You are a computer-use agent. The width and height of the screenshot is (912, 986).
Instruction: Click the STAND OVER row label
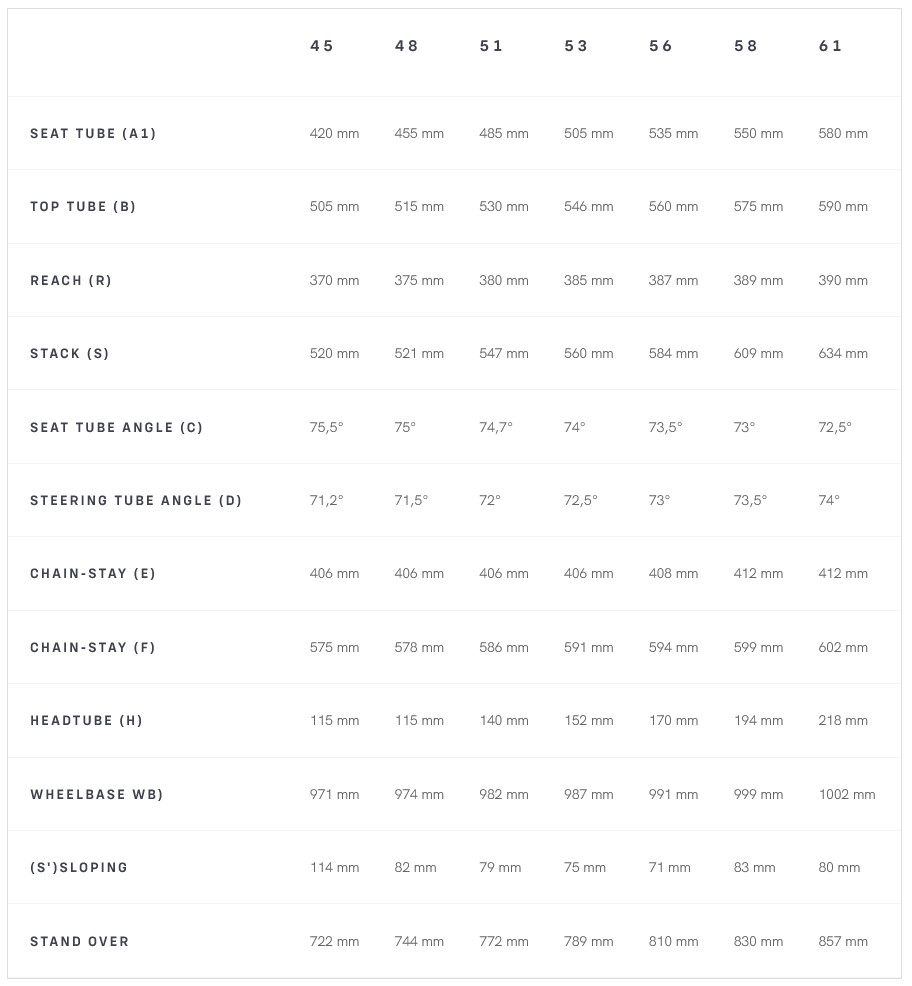click(x=80, y=942)
